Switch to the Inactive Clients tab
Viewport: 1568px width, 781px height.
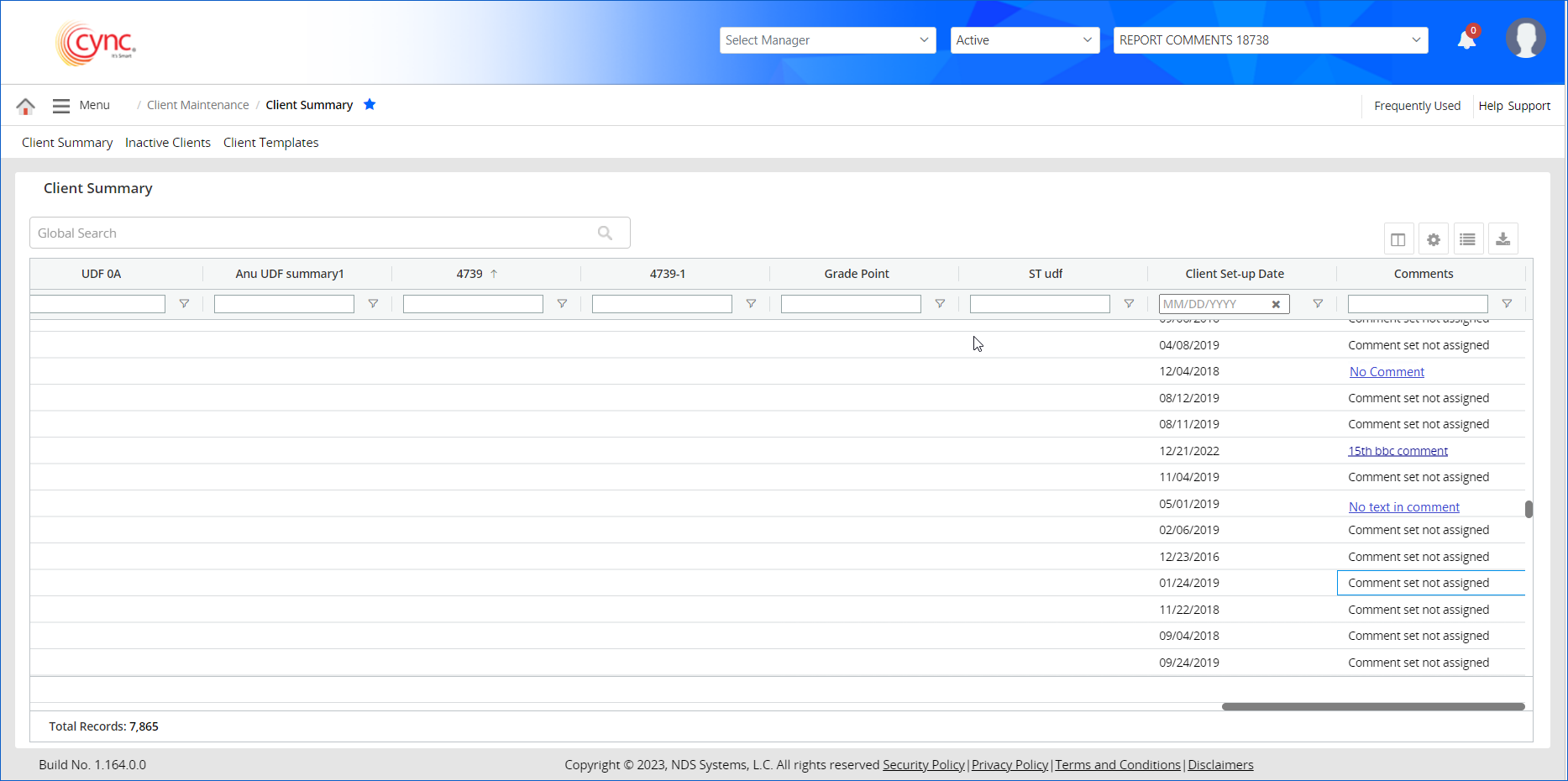click(168, 143)
